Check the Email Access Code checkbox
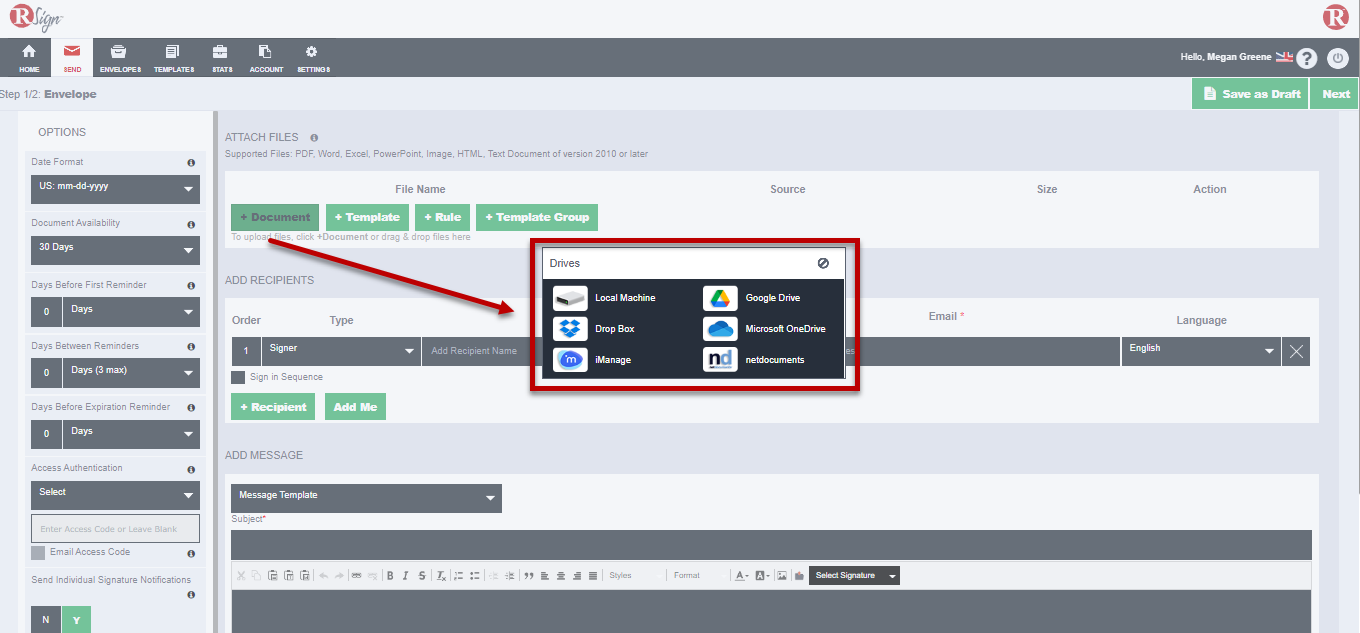 coord(38,553)
